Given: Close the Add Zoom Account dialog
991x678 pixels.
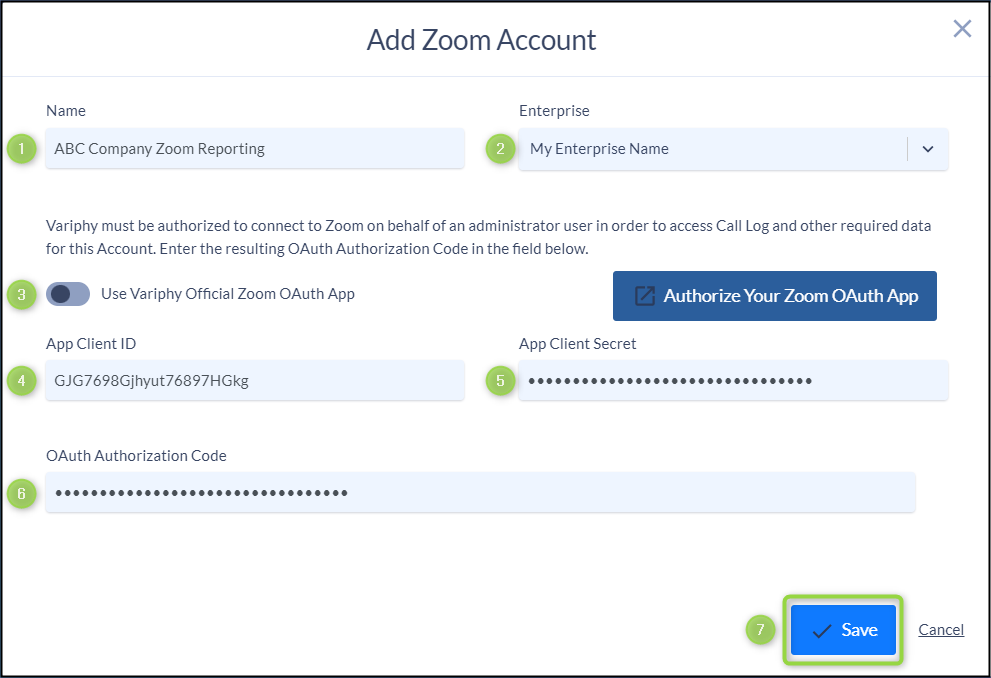Looking at the screenshot, I should coord(962,28).
